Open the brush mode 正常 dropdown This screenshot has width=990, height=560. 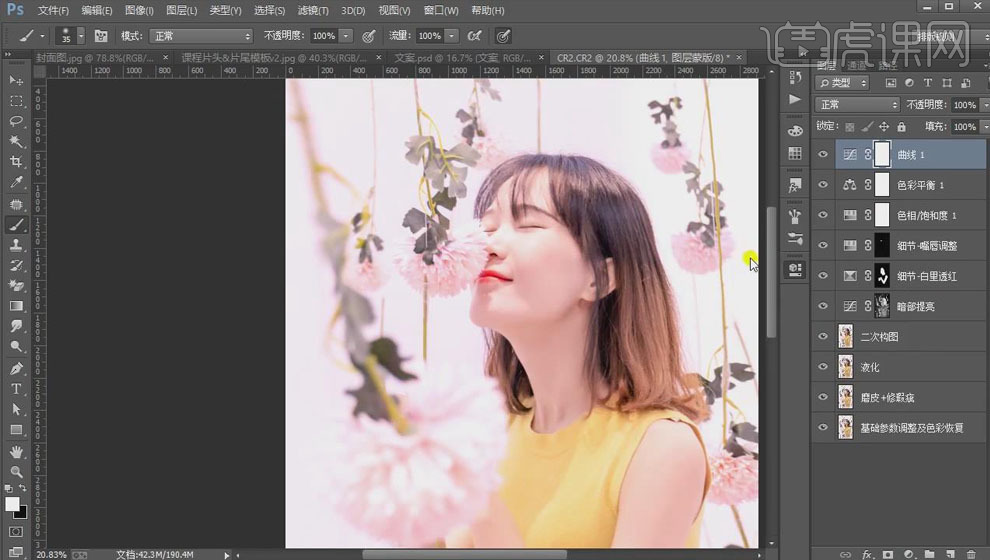coord(201,36)
